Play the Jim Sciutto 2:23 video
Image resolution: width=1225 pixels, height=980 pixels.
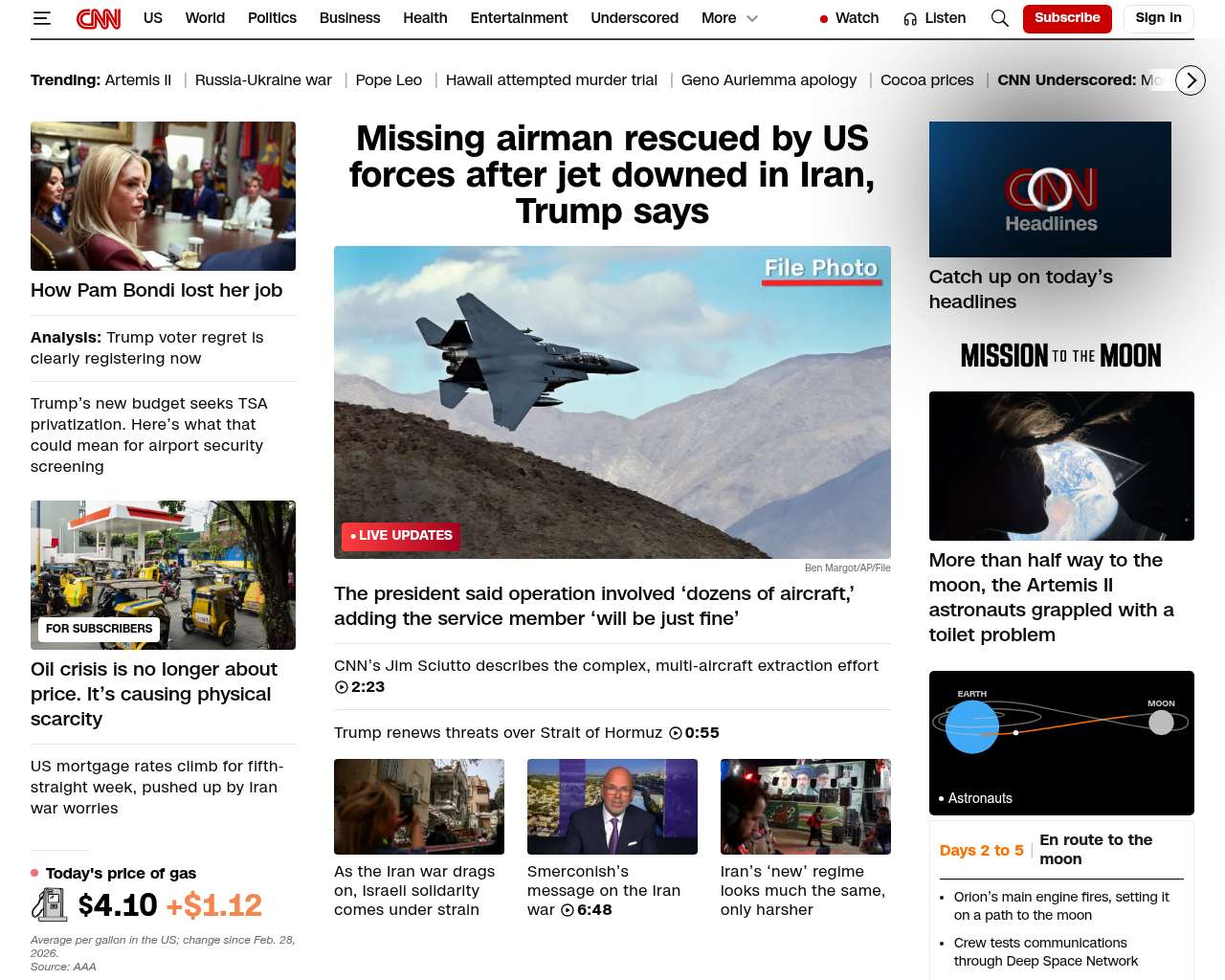(342, 687)
